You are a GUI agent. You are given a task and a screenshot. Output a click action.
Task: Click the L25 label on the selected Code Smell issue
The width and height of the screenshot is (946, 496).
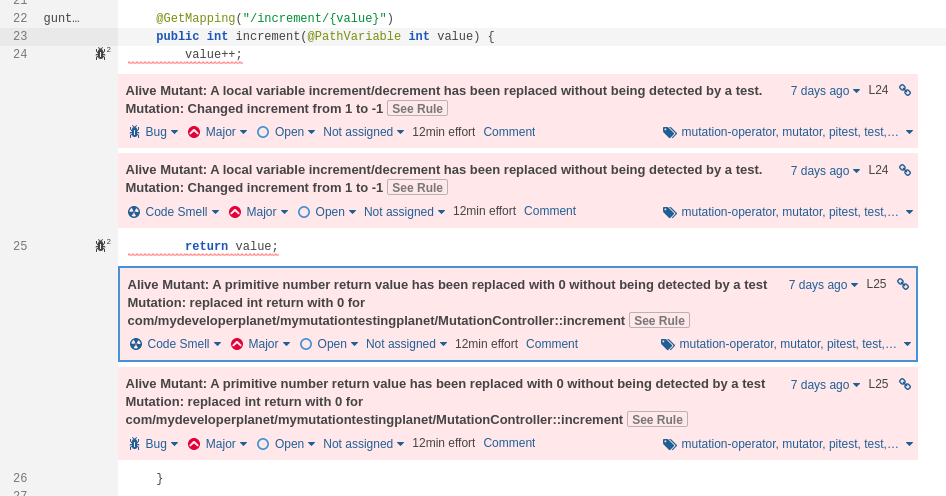click(x=876, y=284)
